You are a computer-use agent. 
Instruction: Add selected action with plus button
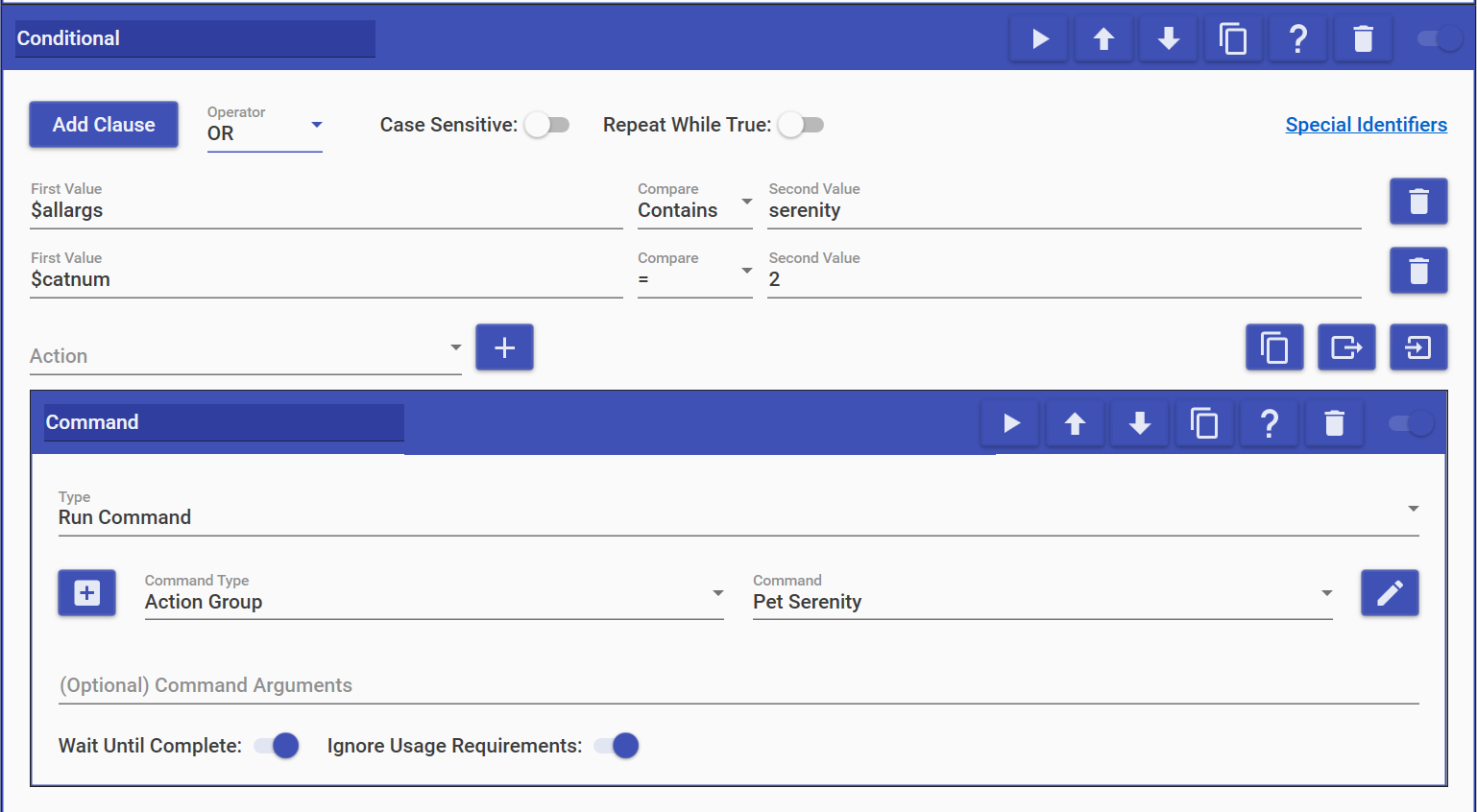[x=504, y=347]
